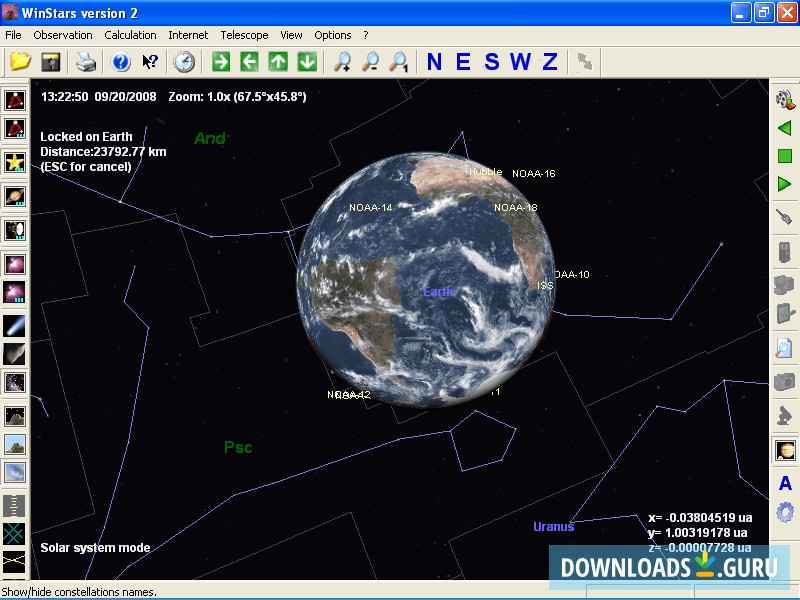The height and width of the screenshot is (600, 800).
Task: Play animation backward green triangle
Action: tap(785, 128)
